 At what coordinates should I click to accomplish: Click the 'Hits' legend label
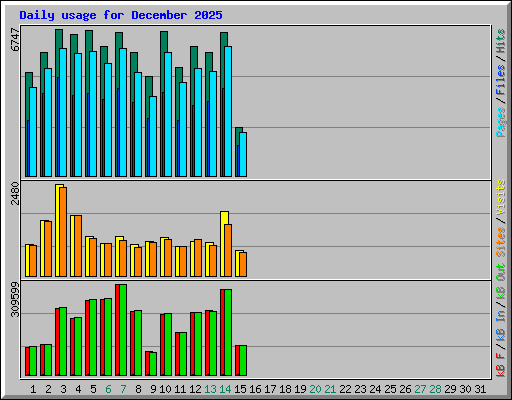pos(501,41)
